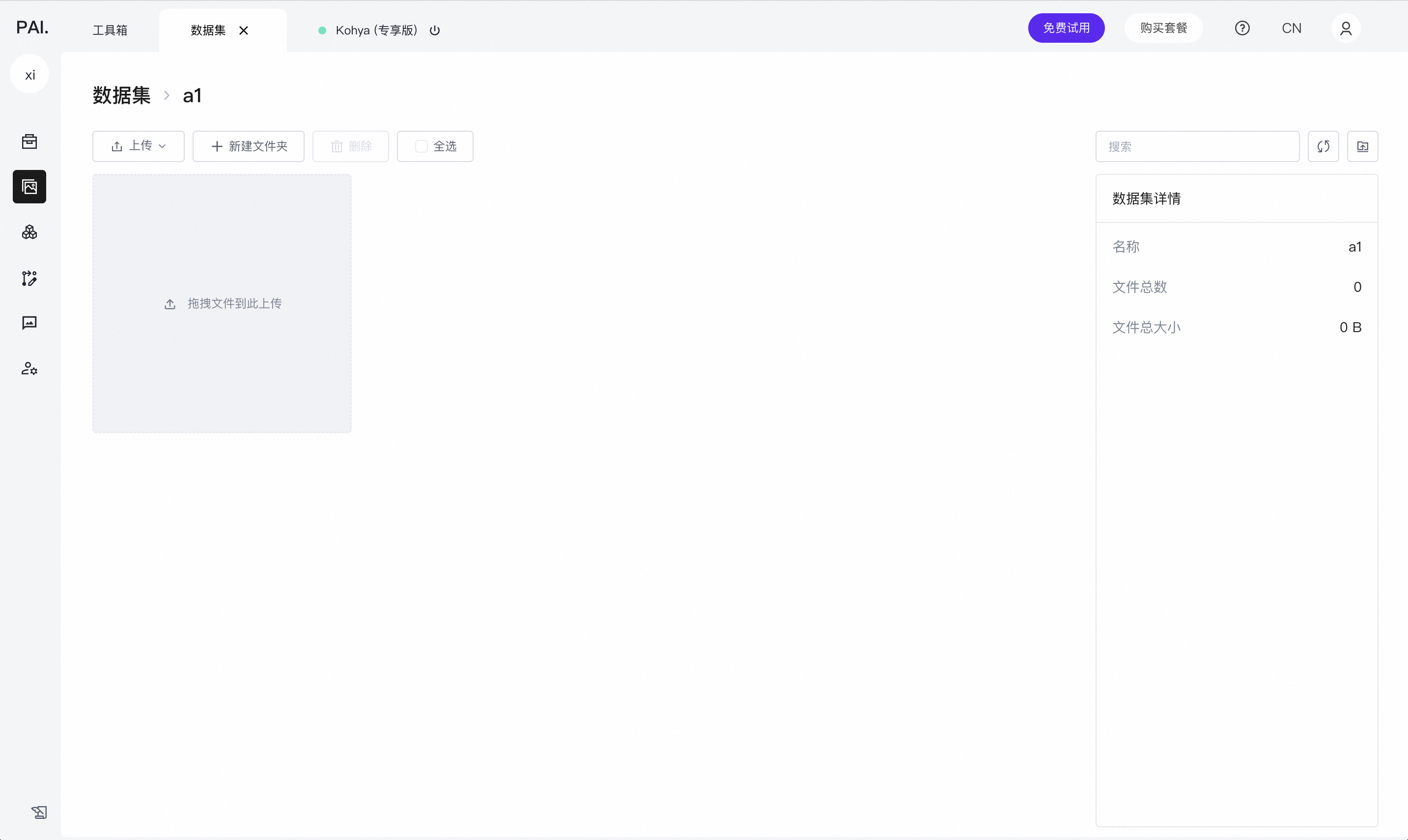Open the help question mark icon
Viewport: 1408px width, 840px height.
coord(1242,28)
